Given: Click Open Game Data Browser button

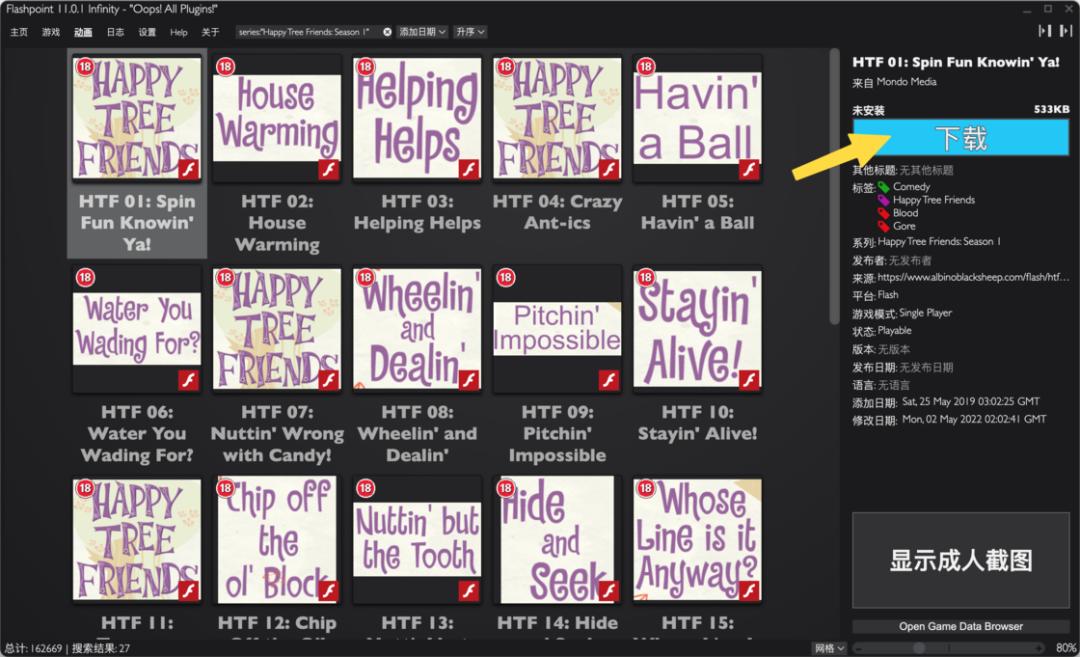Looking at the screenshot, I should click(x=961, y=626).
